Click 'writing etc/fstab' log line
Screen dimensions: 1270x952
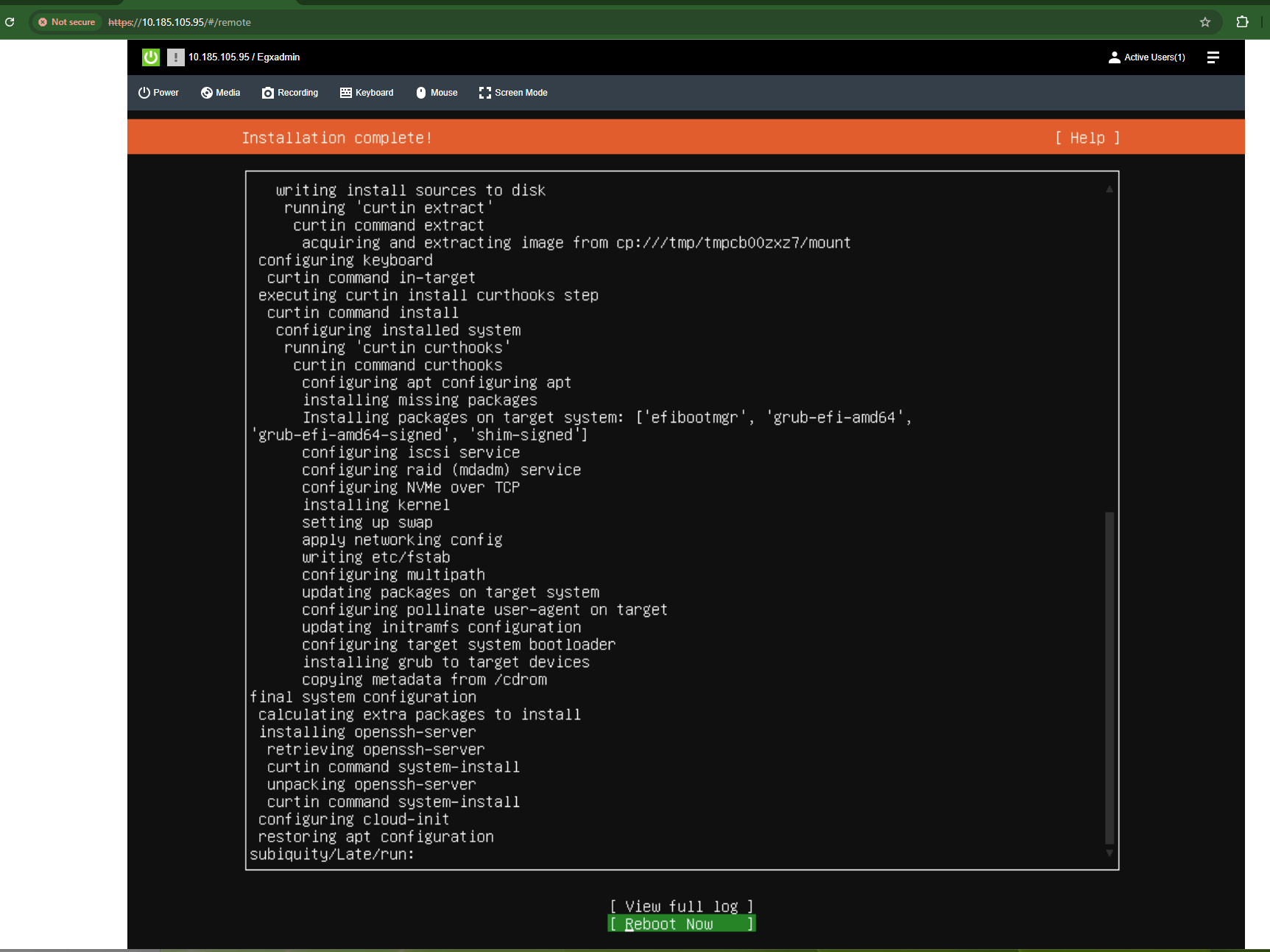coord(375,557)
